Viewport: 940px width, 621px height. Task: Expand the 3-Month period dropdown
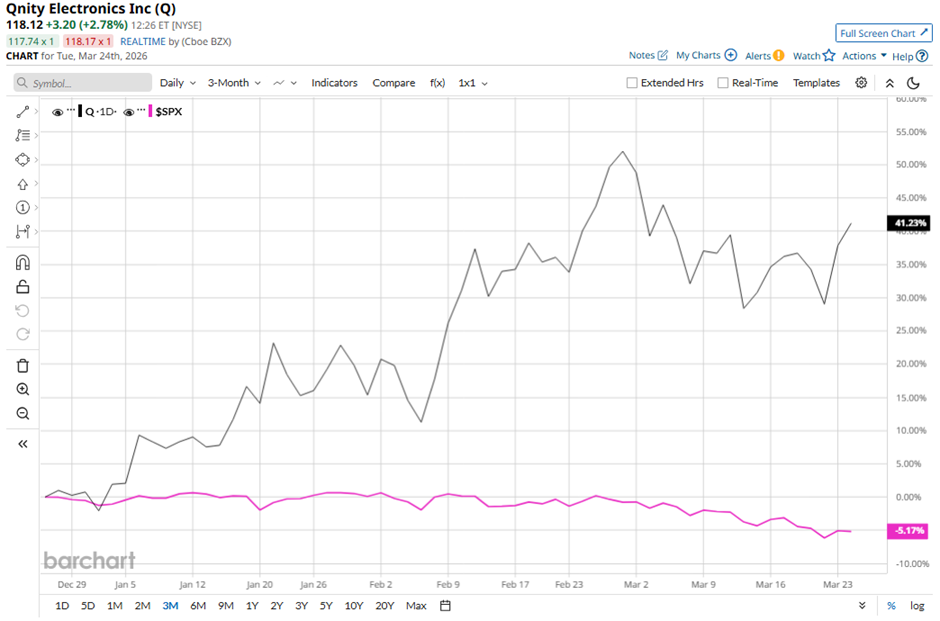pyautogui.click(x=234, y=83)
